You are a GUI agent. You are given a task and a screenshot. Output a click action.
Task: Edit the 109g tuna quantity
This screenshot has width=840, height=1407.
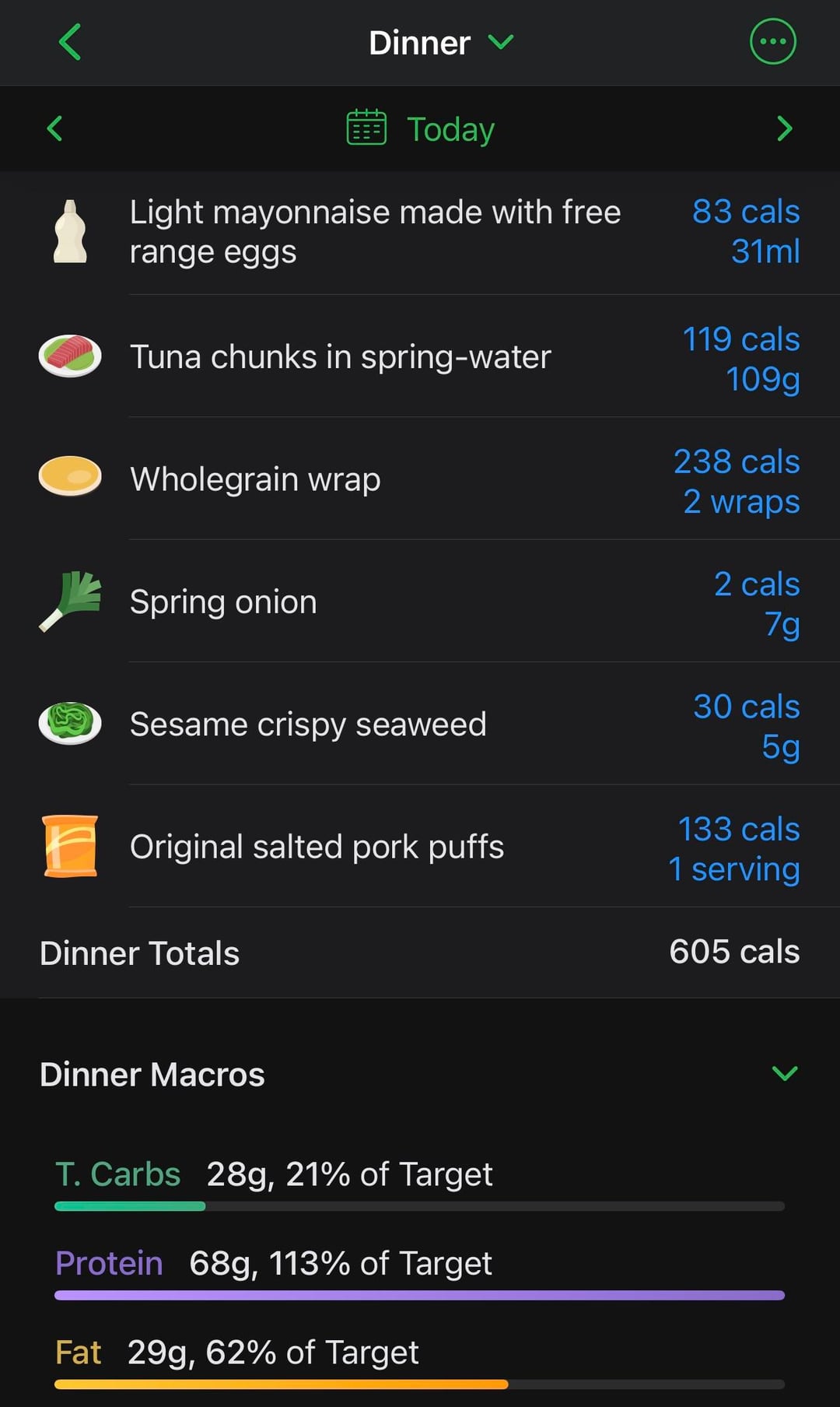762,380
